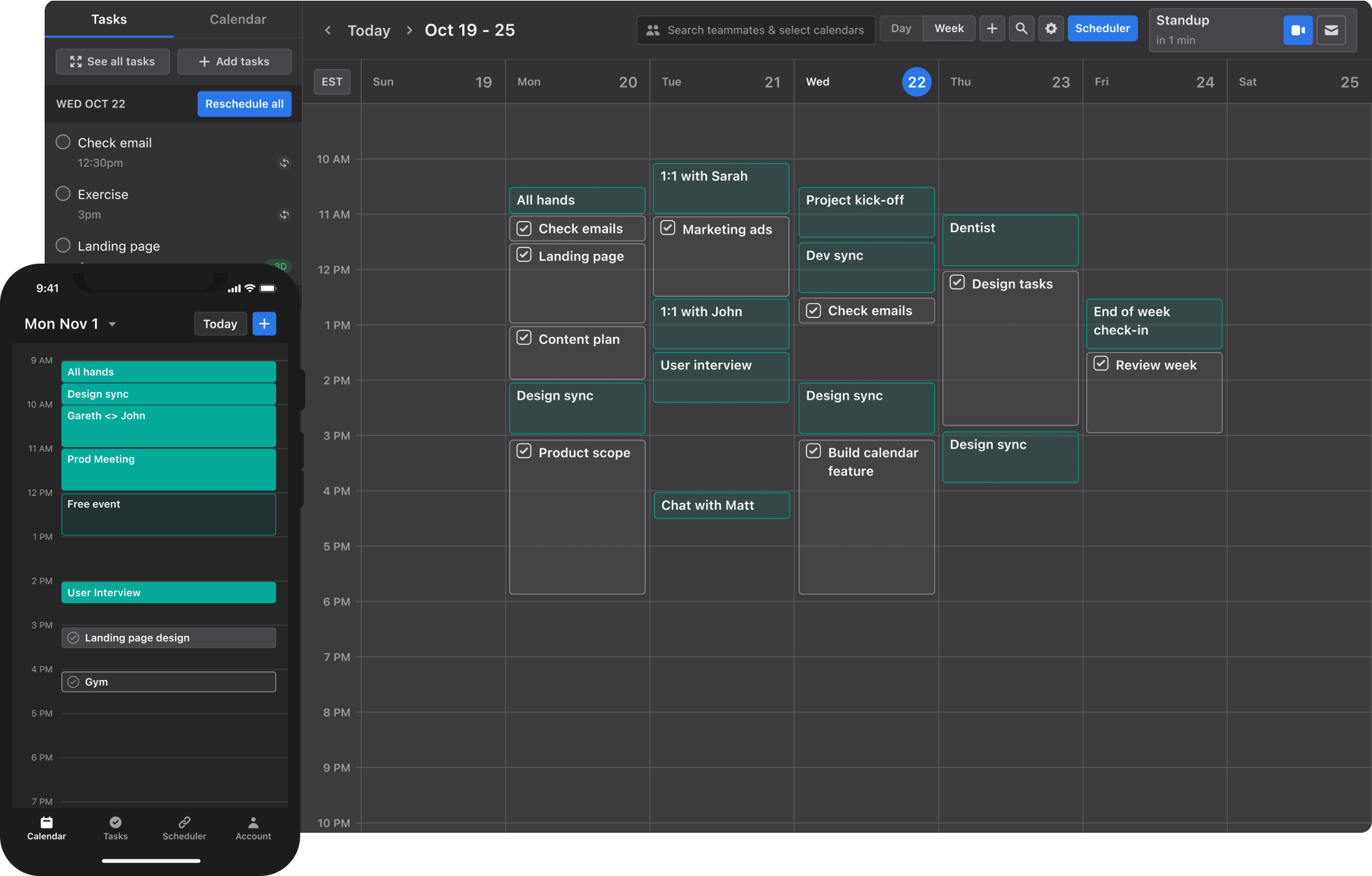Open the EST timezone selector
Image resolution: width=1372 pixels, height=876 pixels.
pyautogui.click(x=332, y=82)
